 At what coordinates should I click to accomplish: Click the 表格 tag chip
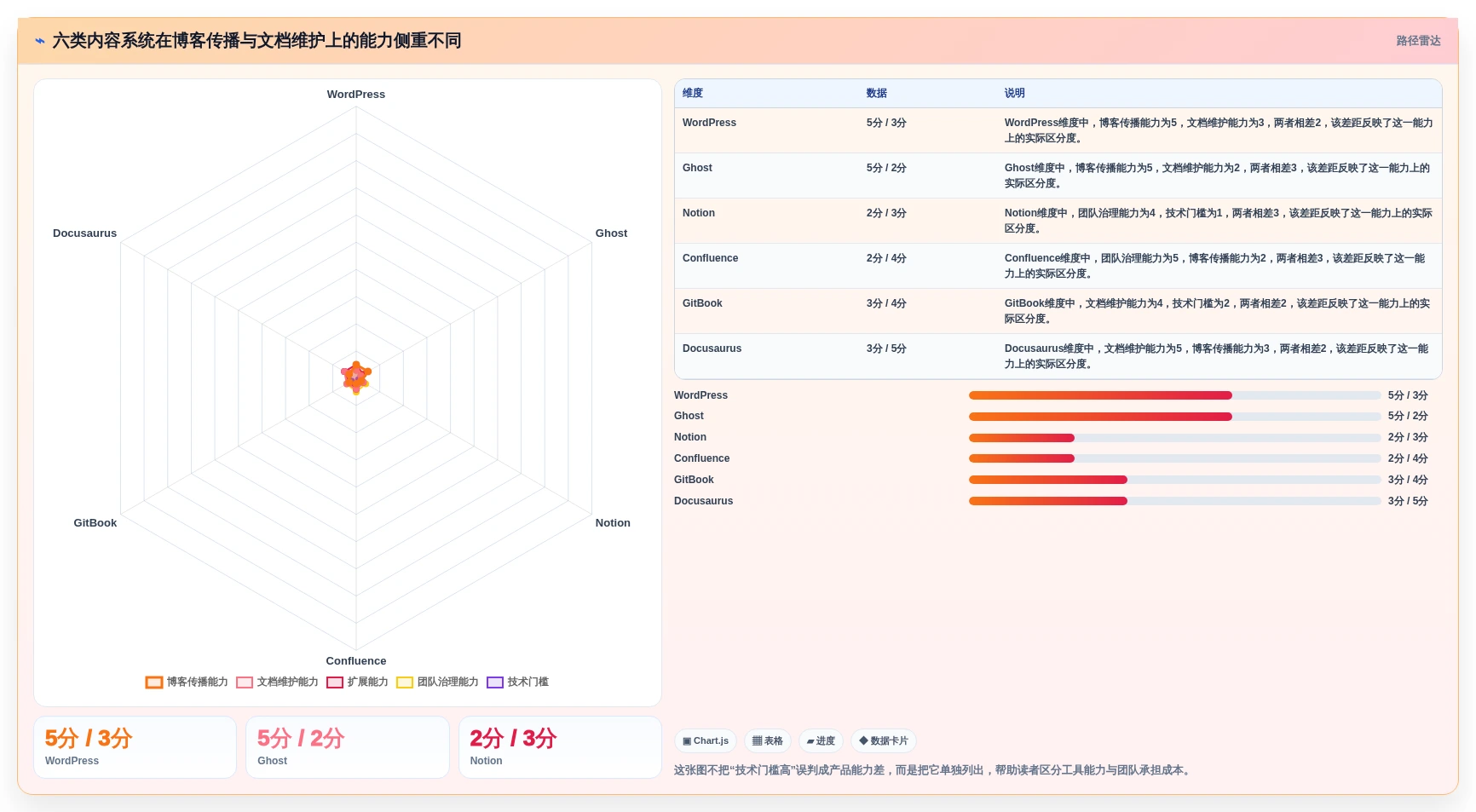coord(768,741)
